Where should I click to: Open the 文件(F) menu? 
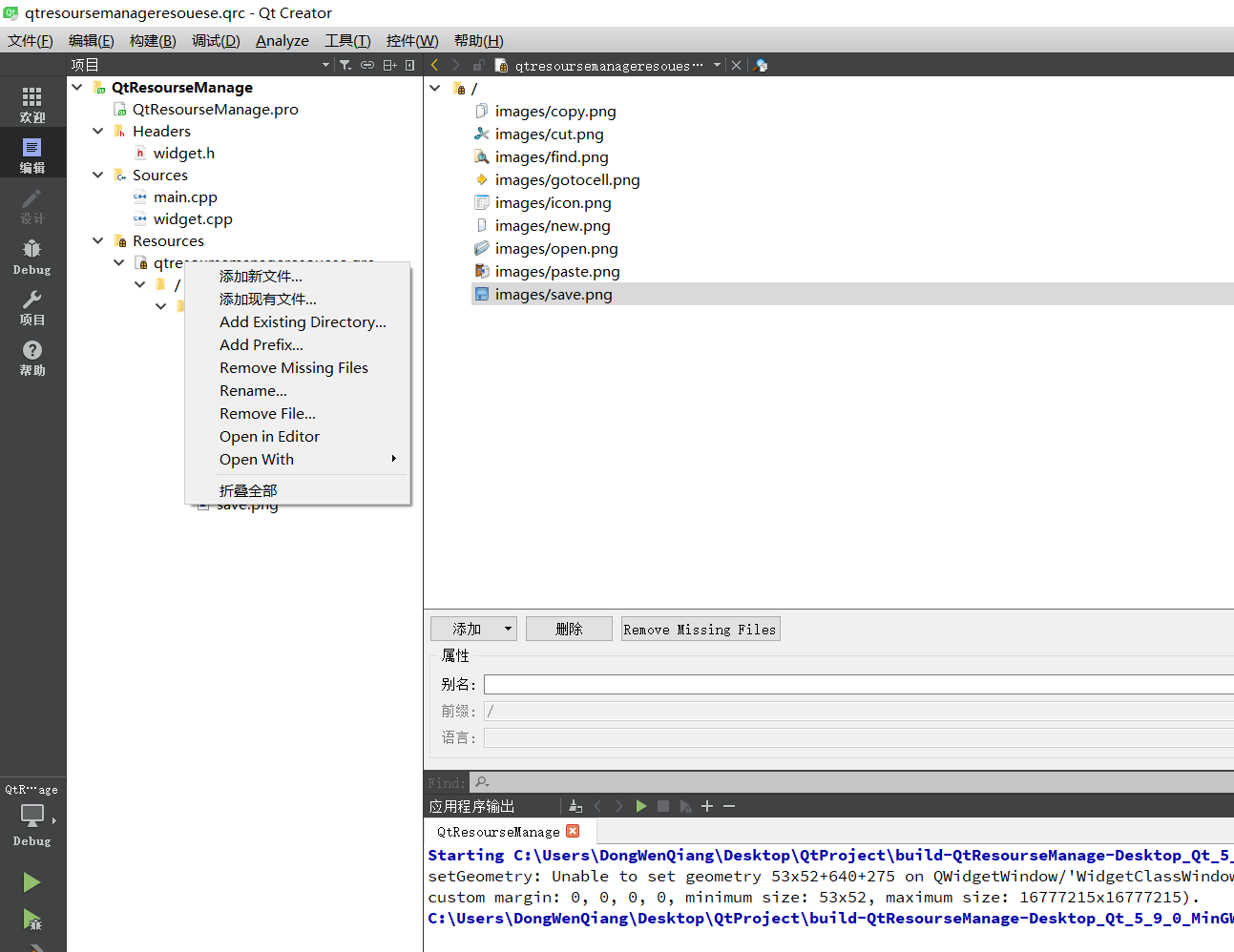31,40
